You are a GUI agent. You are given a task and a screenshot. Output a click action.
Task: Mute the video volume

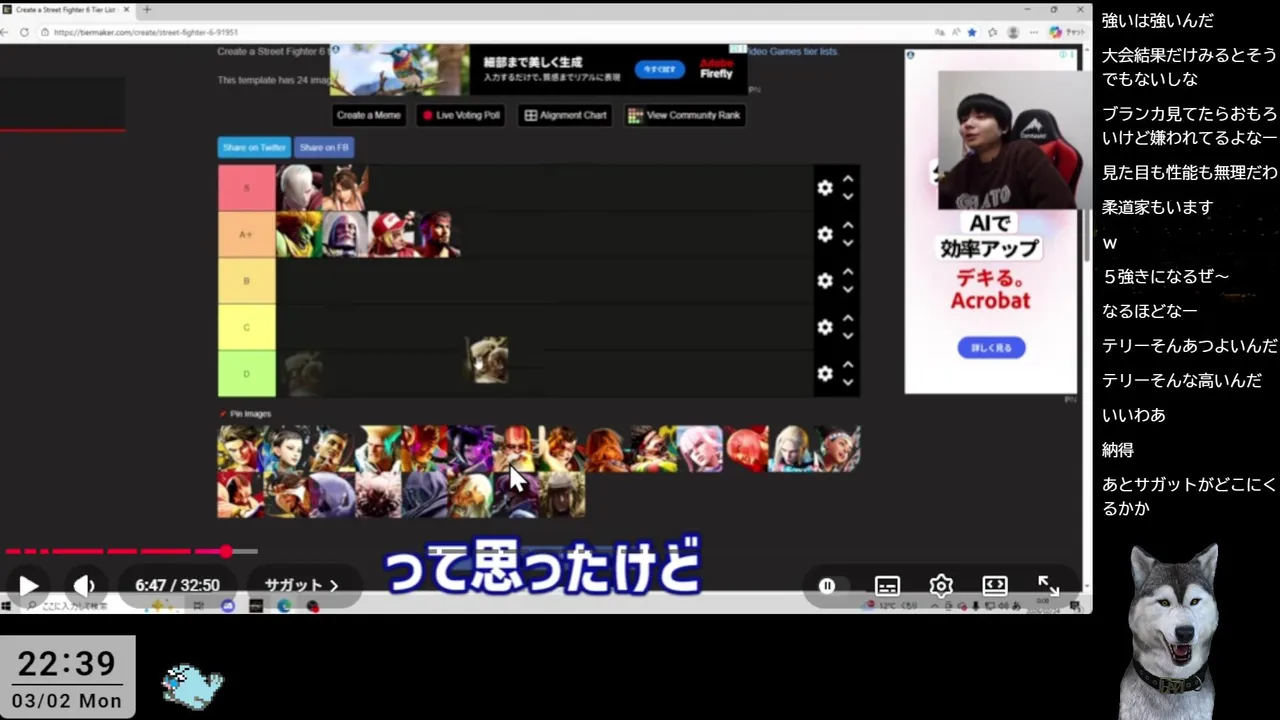[84, 586]
